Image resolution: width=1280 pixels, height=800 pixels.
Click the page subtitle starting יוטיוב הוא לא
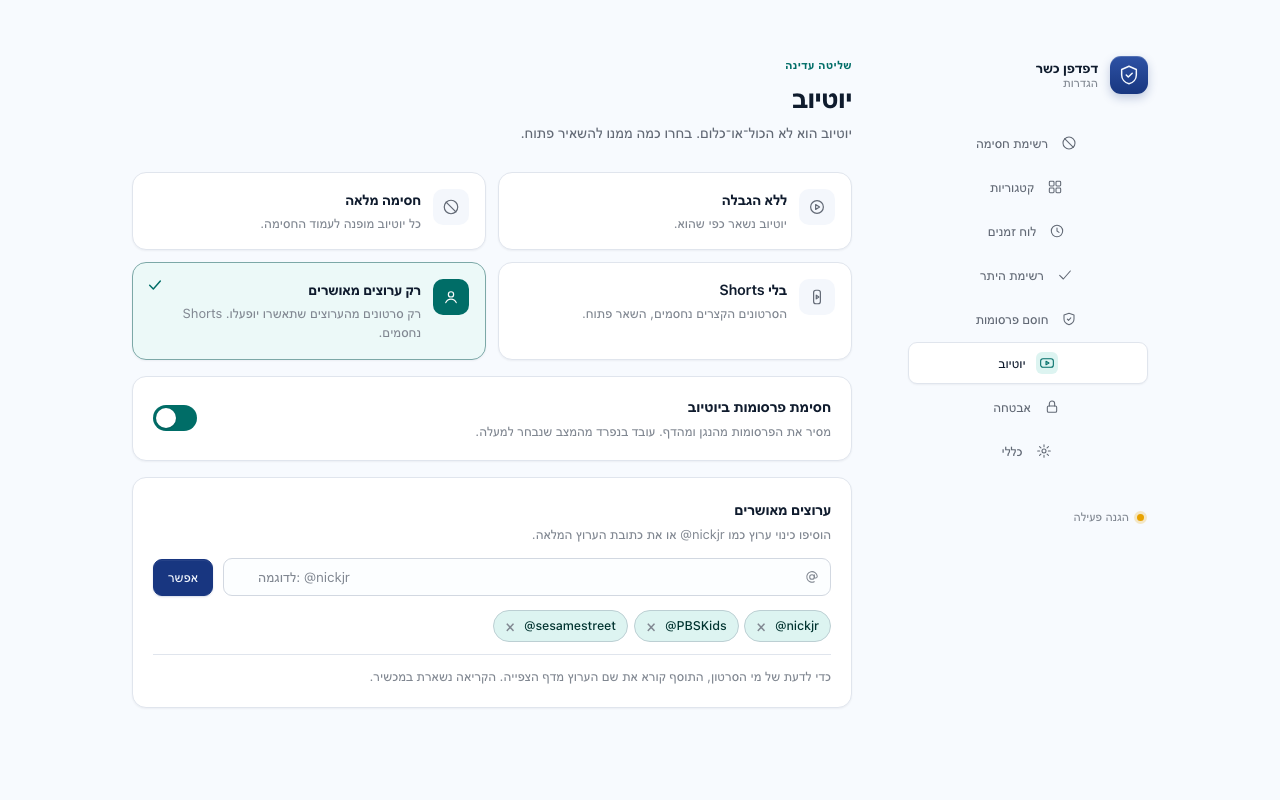(687, 133)
